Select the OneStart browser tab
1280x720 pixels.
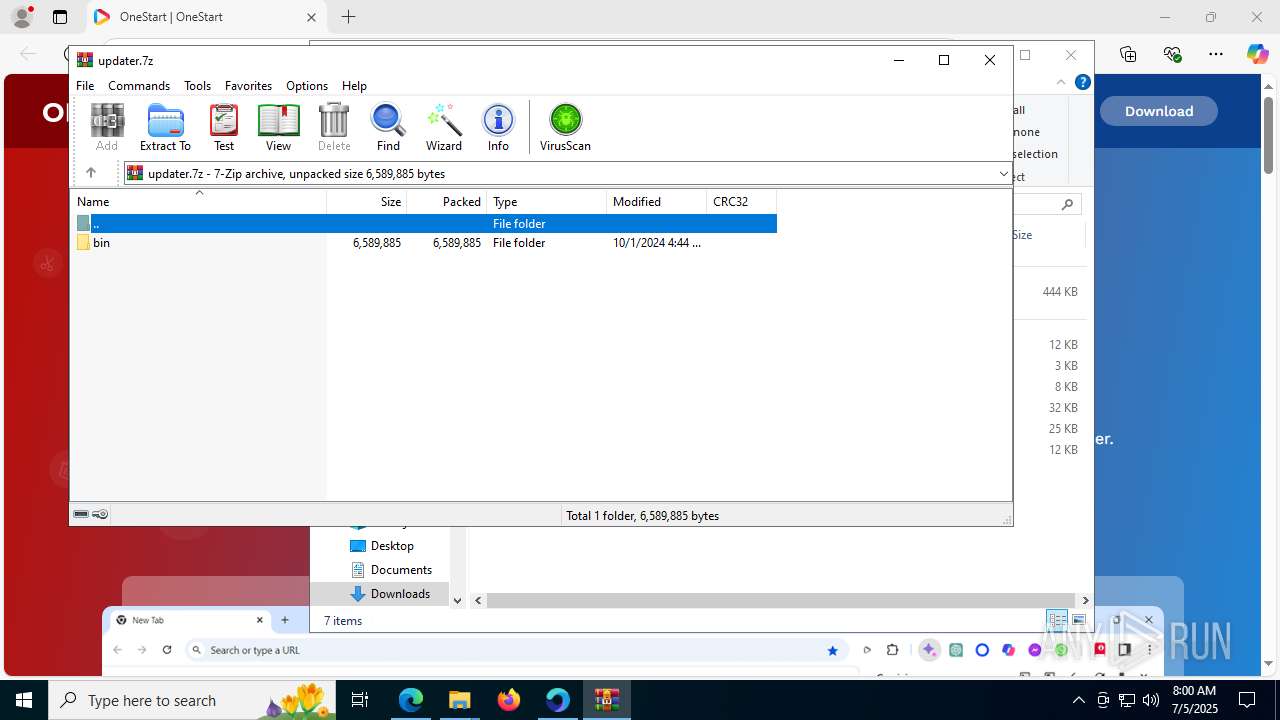(x=205, y=17)
